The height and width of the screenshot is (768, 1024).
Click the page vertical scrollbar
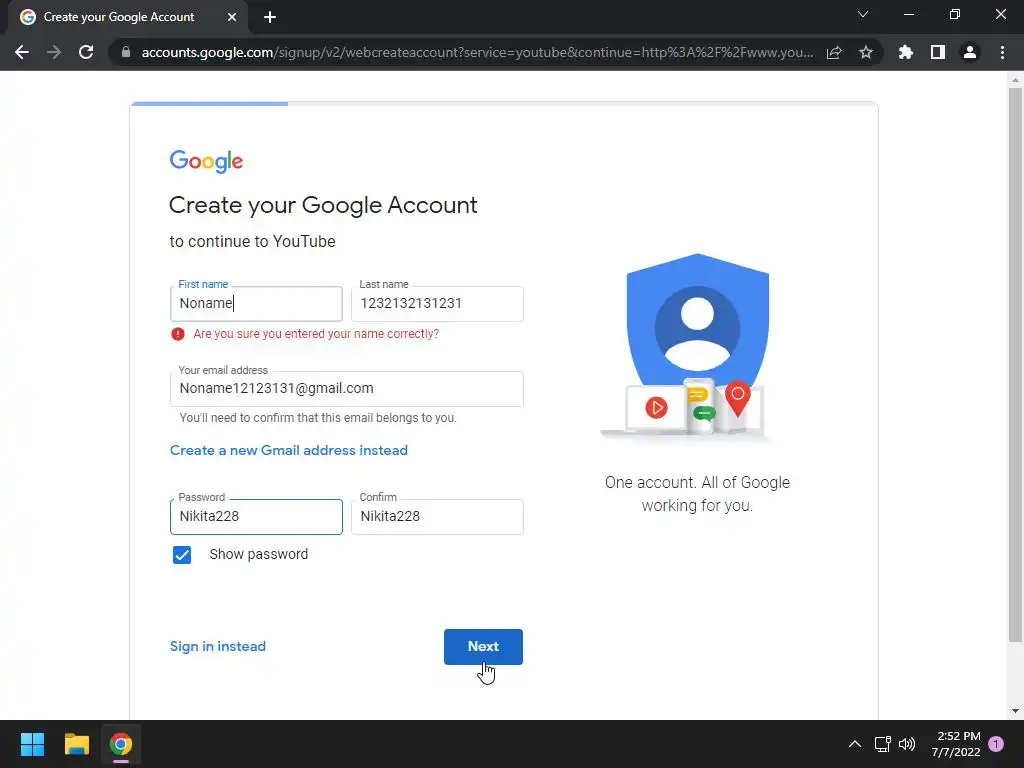[x=1015, y=364]
